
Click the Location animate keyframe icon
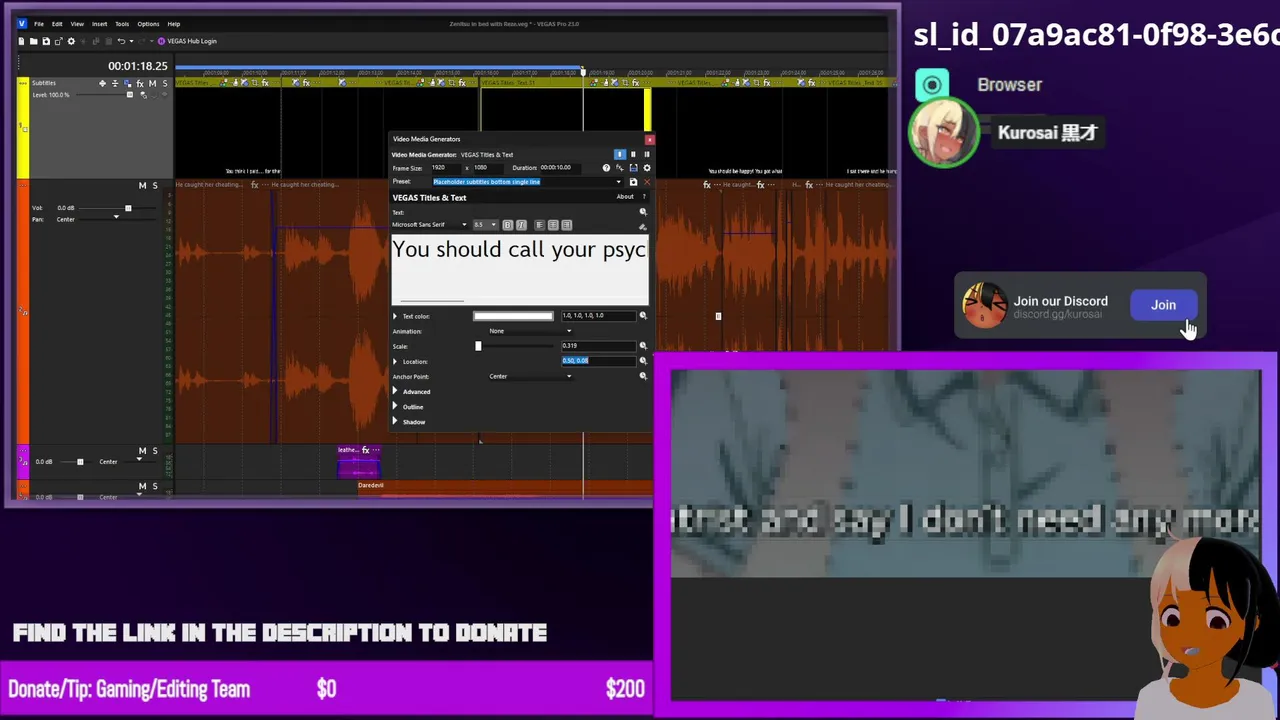click(643, 361)
